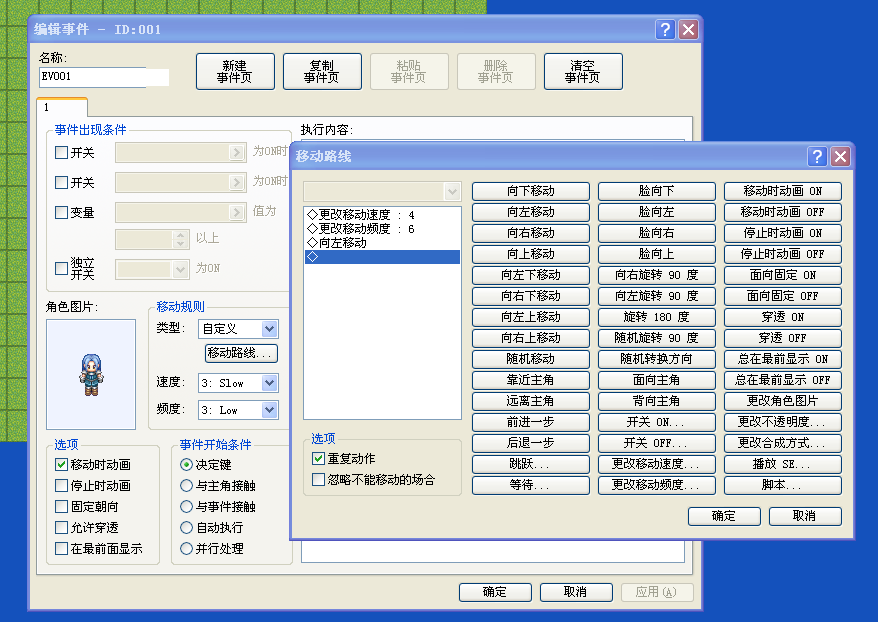Viewport: 878px width, 622px height.
Task: Check 独立开关 condition checkbox
Action: 62,268
